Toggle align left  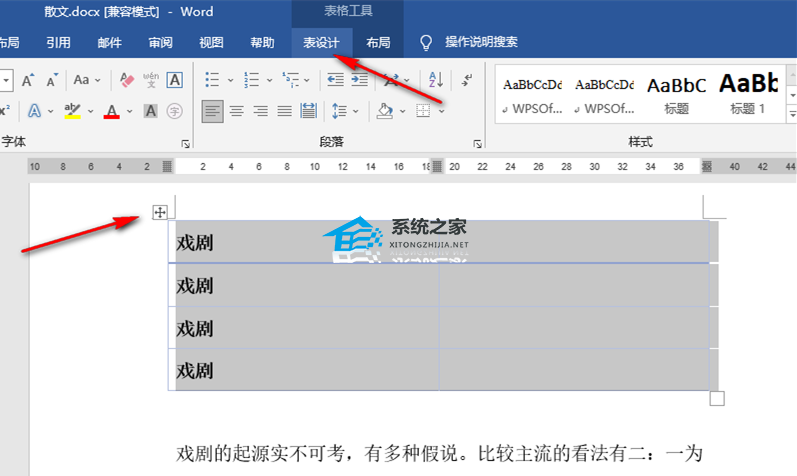212,110
